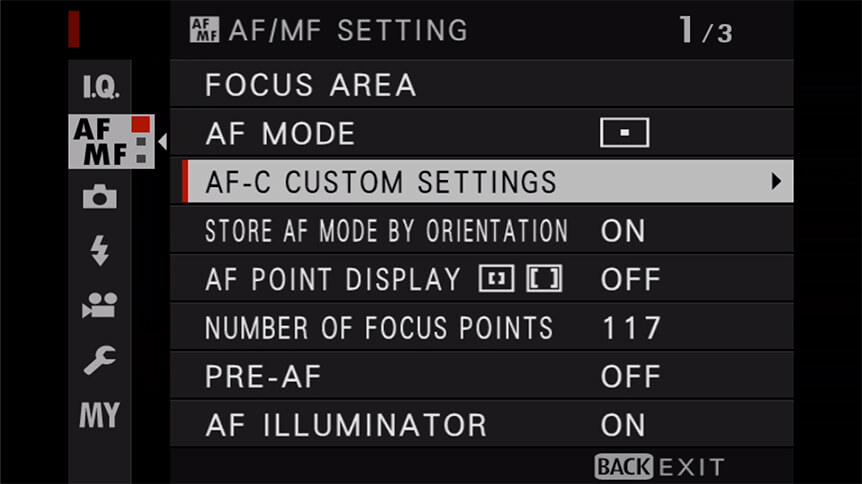The height and width of the screenshot is (484, 862).
Task: Select the AF Mode menu item
Action: pos(280,133)
